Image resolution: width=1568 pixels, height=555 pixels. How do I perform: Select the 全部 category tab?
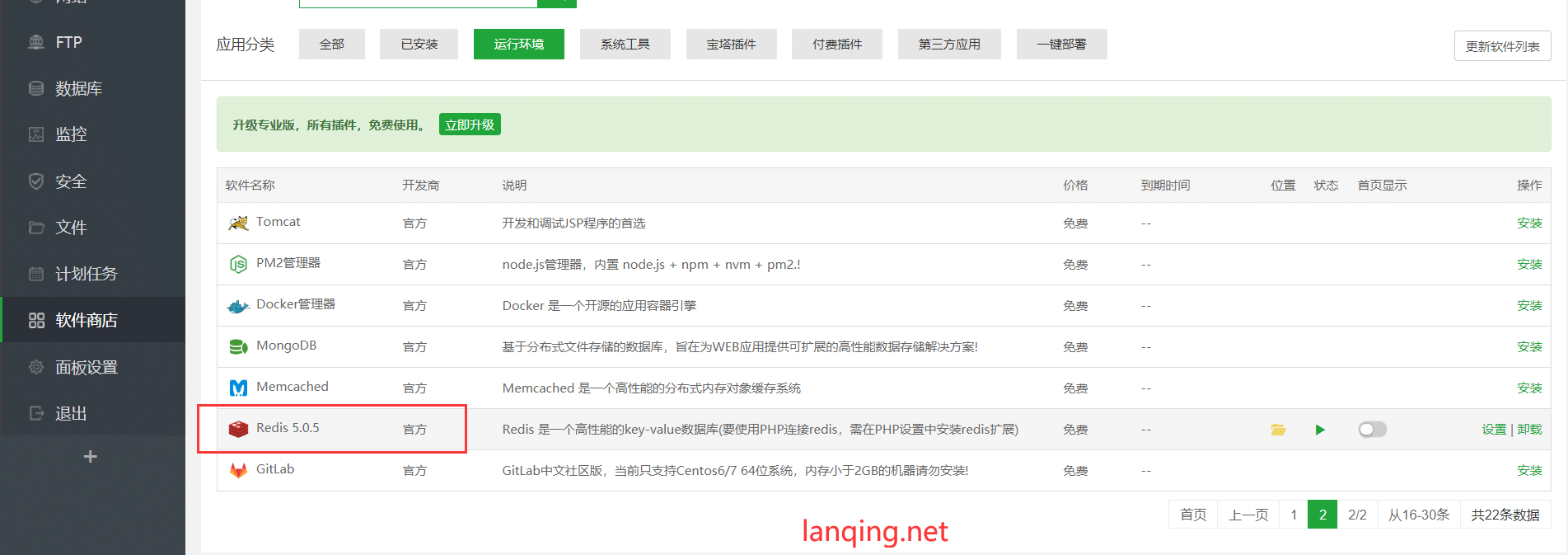pyautogui.click(x=332, y=44)
